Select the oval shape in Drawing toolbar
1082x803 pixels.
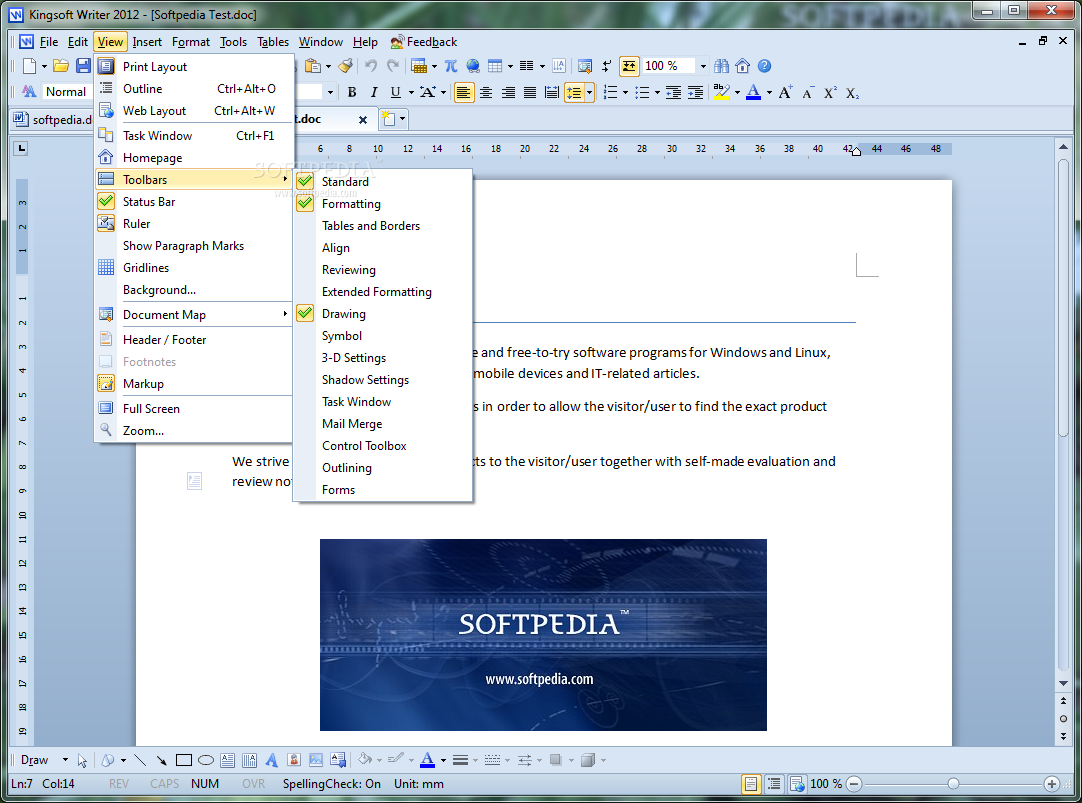pyautogui.click(x=206, y=760)
